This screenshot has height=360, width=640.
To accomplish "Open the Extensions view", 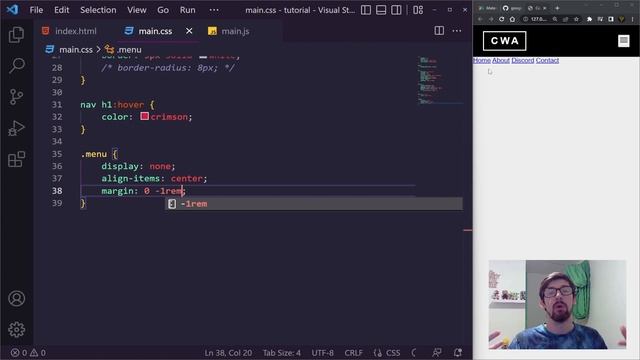I will tap(16, 159).
